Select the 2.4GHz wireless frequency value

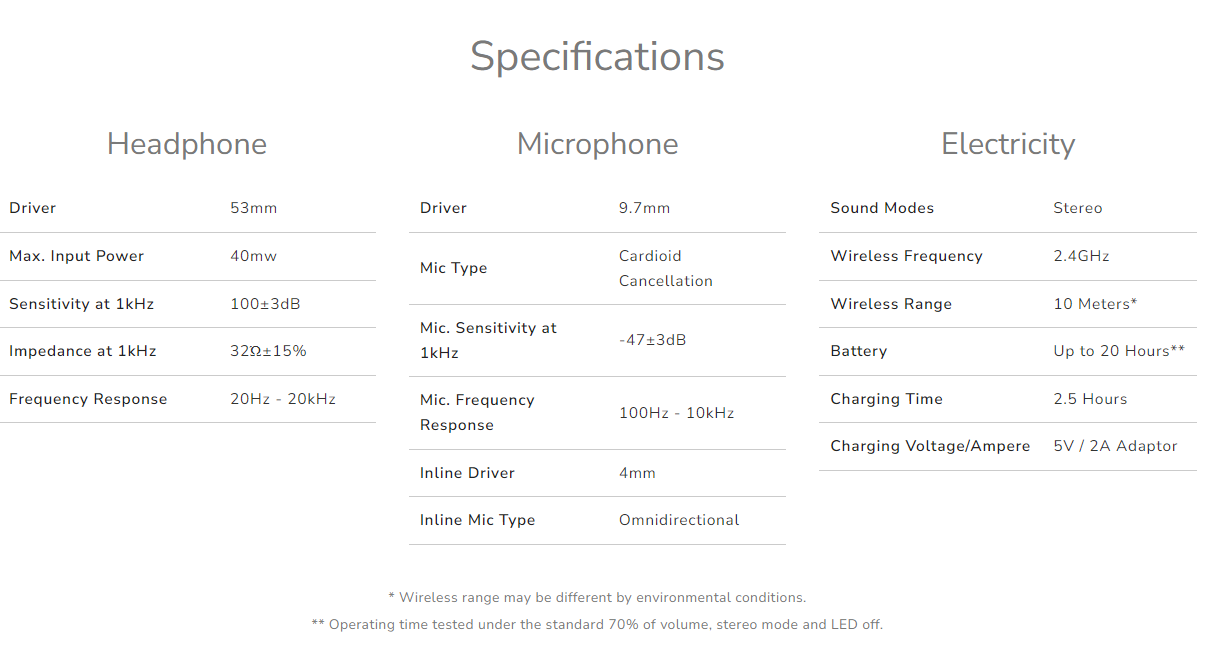(1081, 256)
